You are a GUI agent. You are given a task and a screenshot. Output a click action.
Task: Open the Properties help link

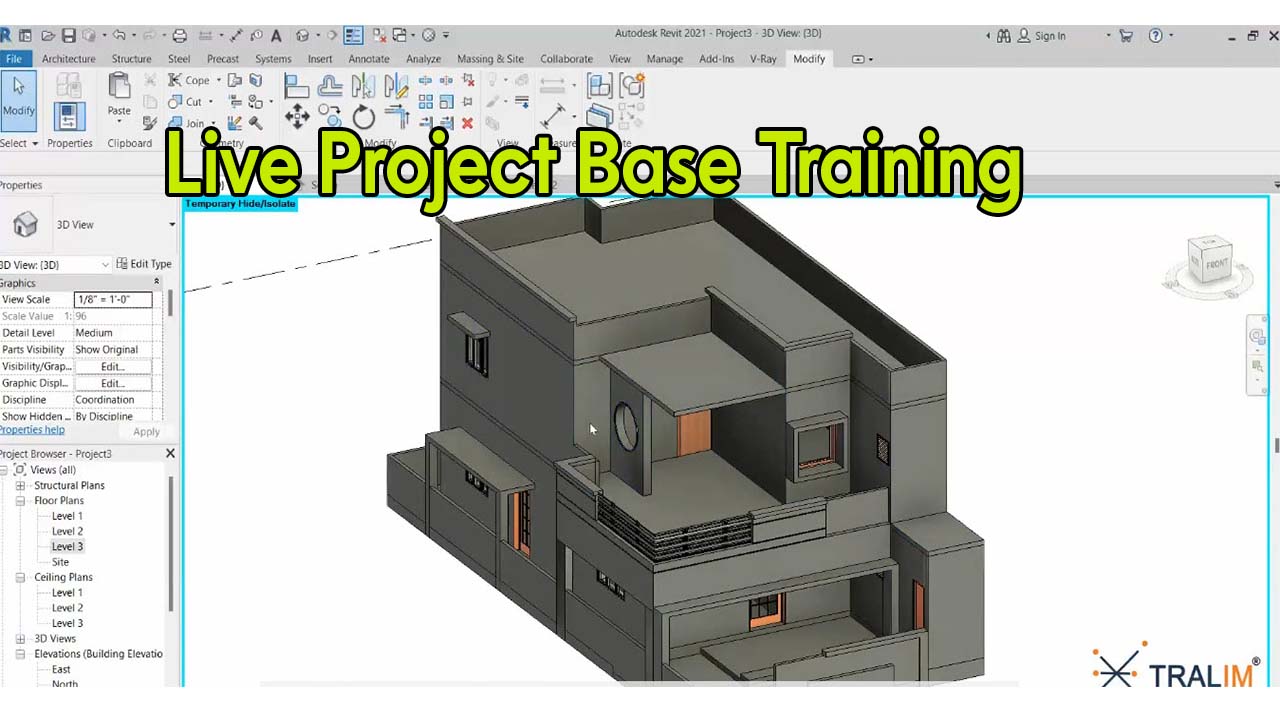pyautogui.click(x=32, y=430)
